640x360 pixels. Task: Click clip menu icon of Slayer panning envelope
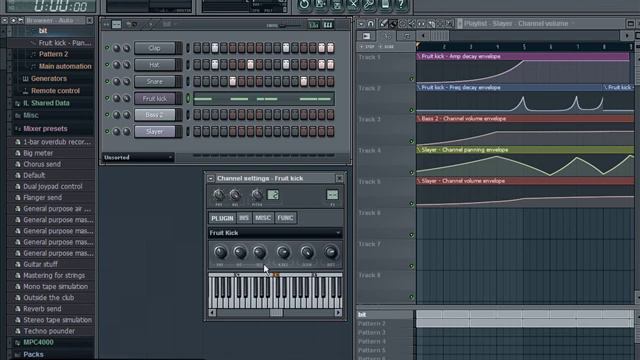(419, 150)
